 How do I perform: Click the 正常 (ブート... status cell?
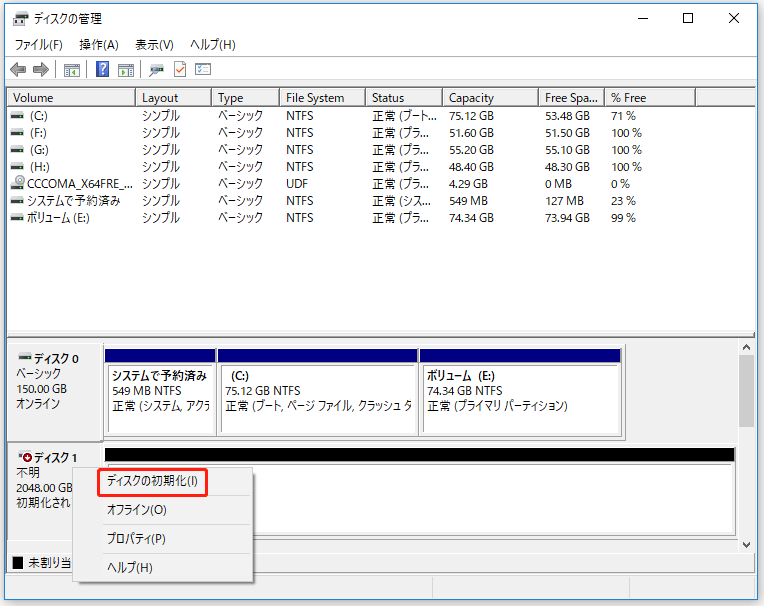pyautogui.click(x=404, y=116)
